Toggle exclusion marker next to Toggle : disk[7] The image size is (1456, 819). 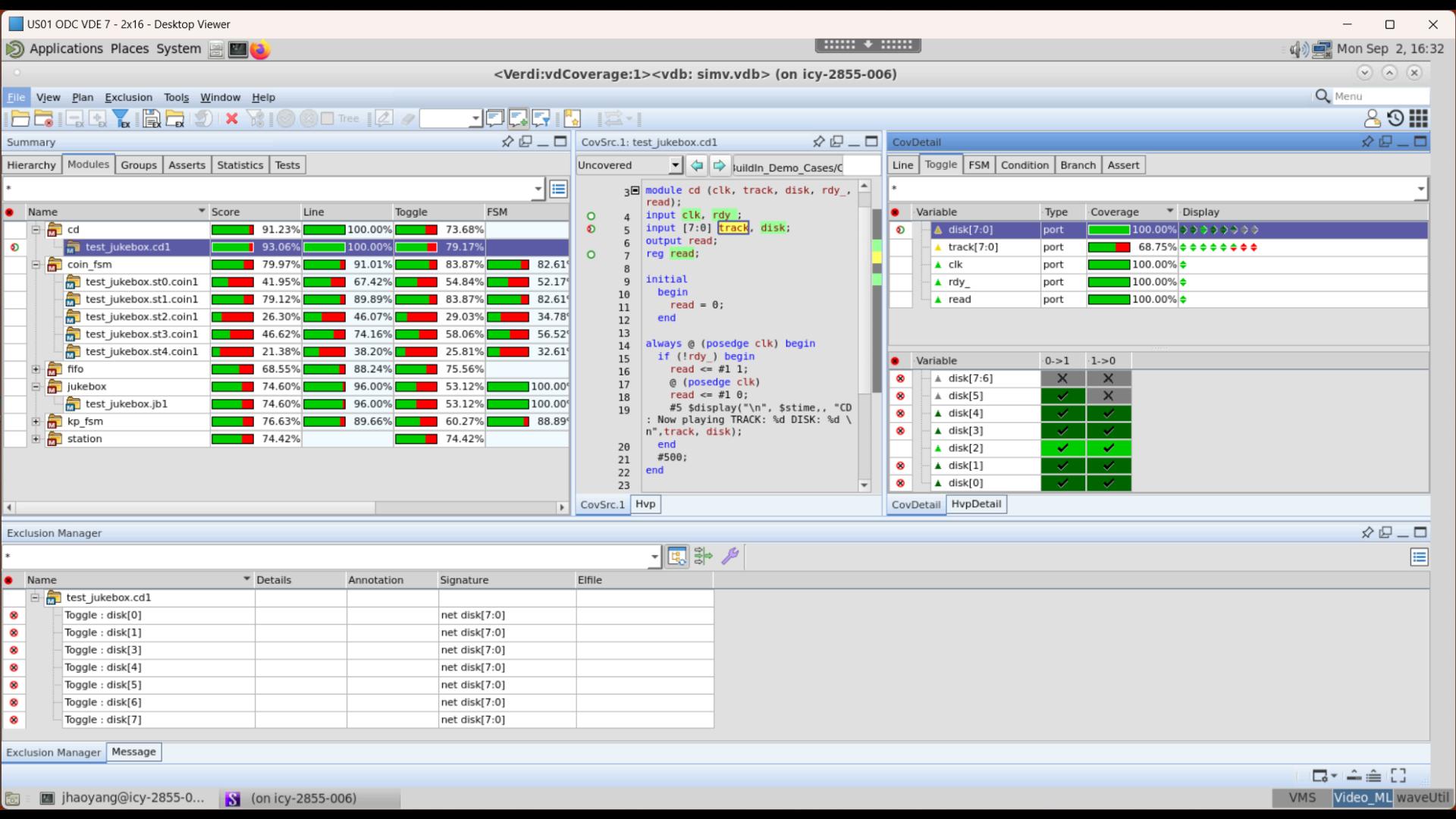pyautogui.click(x=14, y=720)
